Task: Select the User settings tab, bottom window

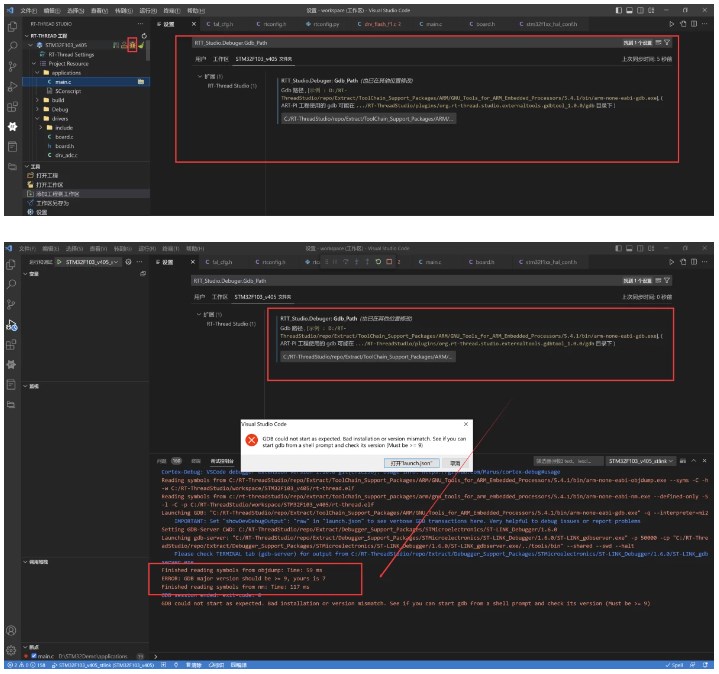Action: pos(199,297)
